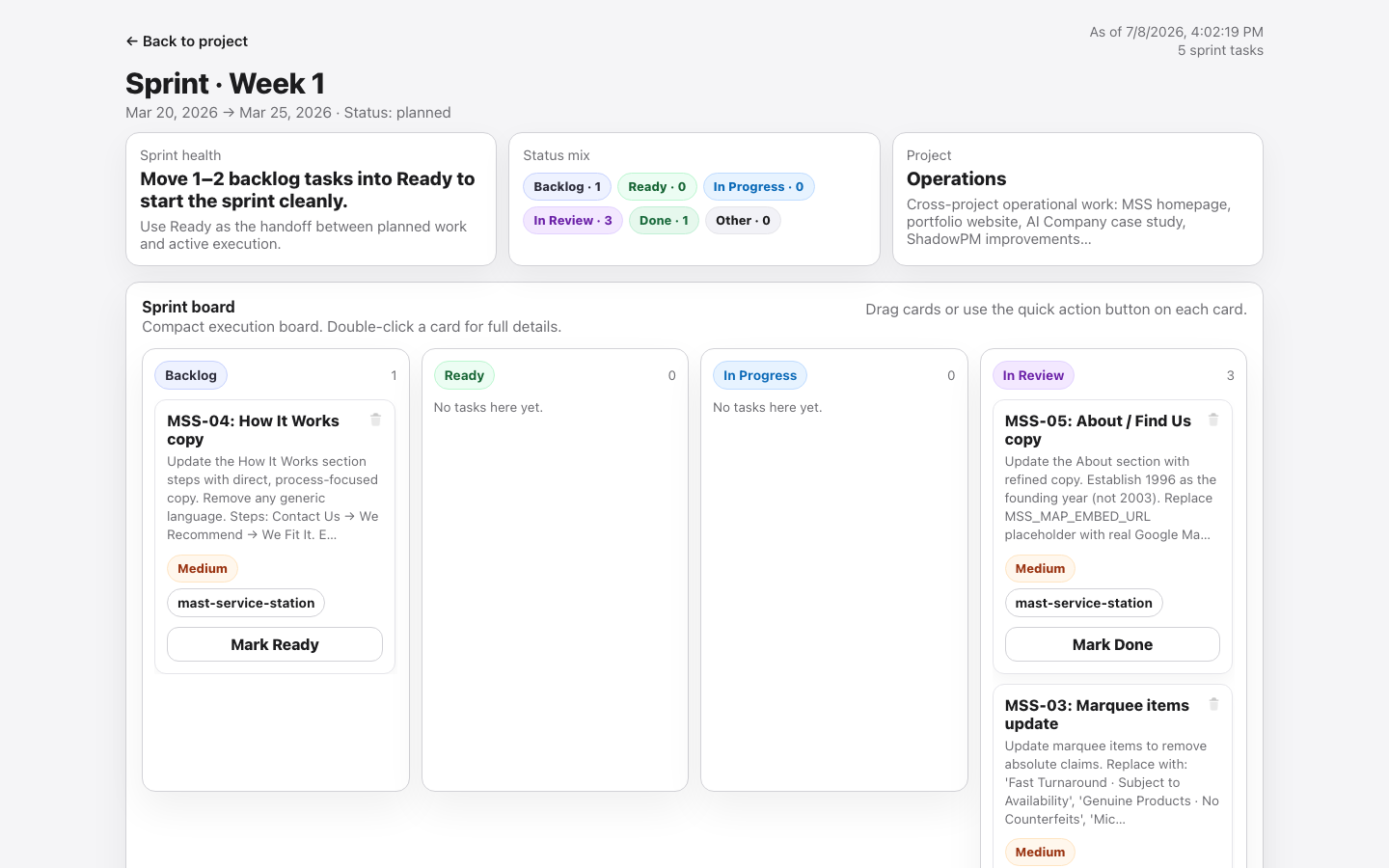Viewport: 1389px width, 868px height.
Task: Delete the MSS-04 How It Works card
Action: tap(376, 420)
